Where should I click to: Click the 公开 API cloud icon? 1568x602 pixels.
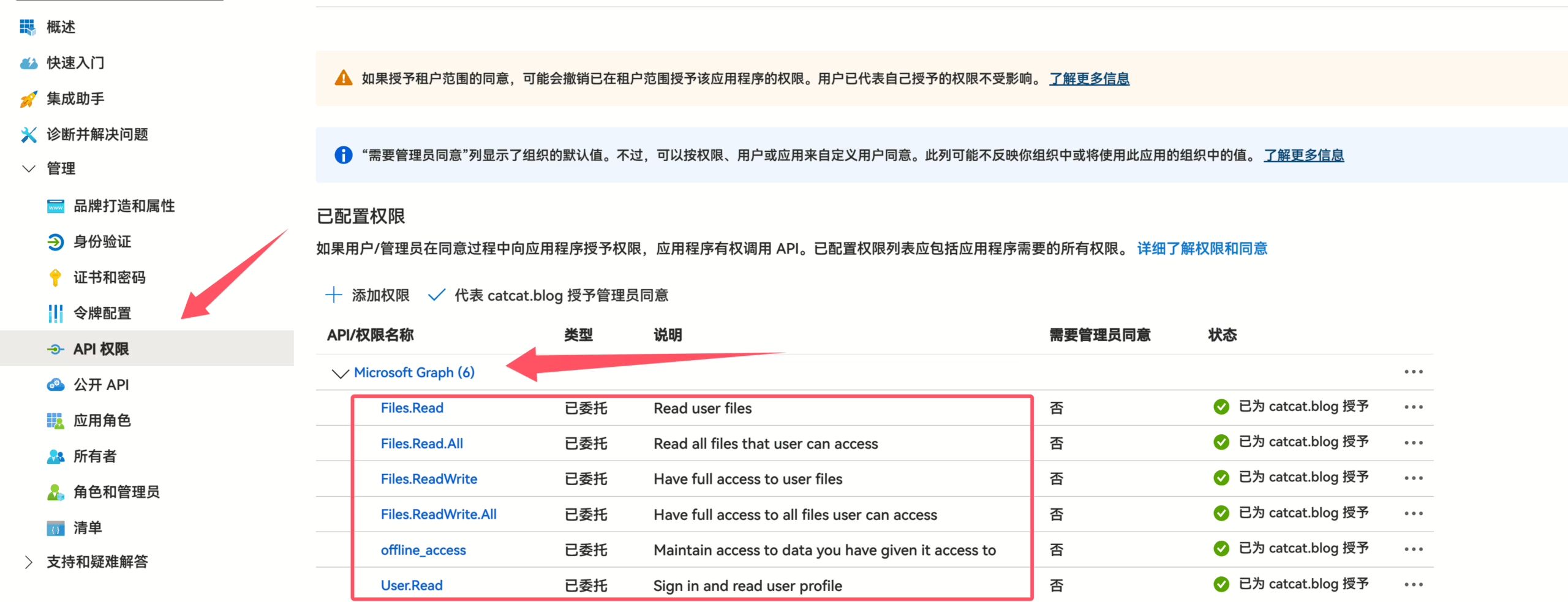[x=56, y=385]
